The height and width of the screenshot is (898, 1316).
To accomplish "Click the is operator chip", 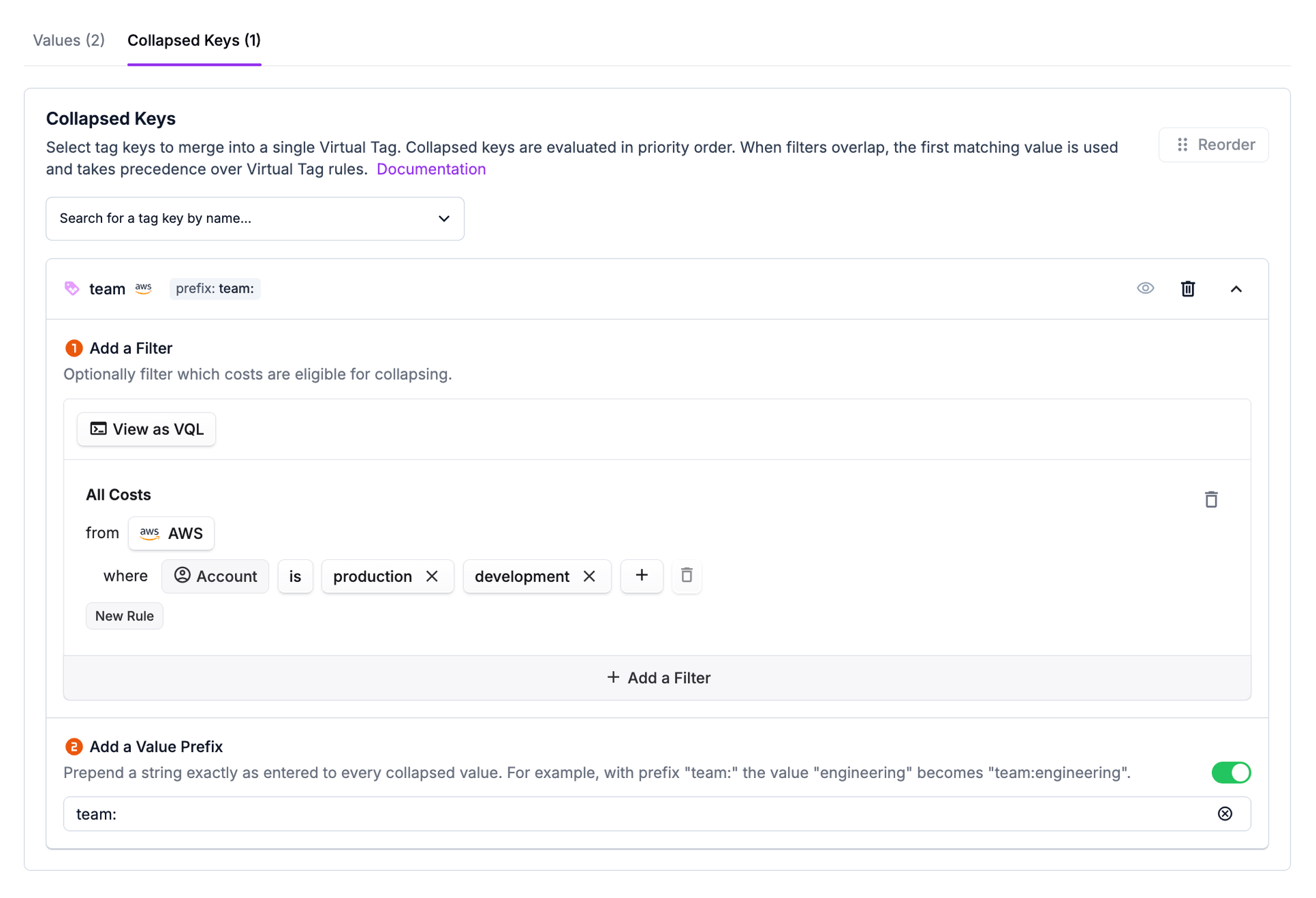I will coord(295,576).
